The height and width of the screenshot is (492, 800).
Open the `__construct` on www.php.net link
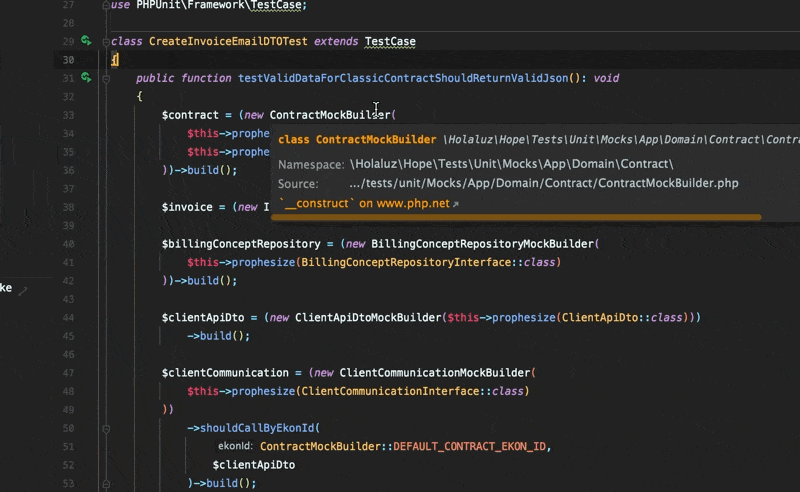coord(364,204)
